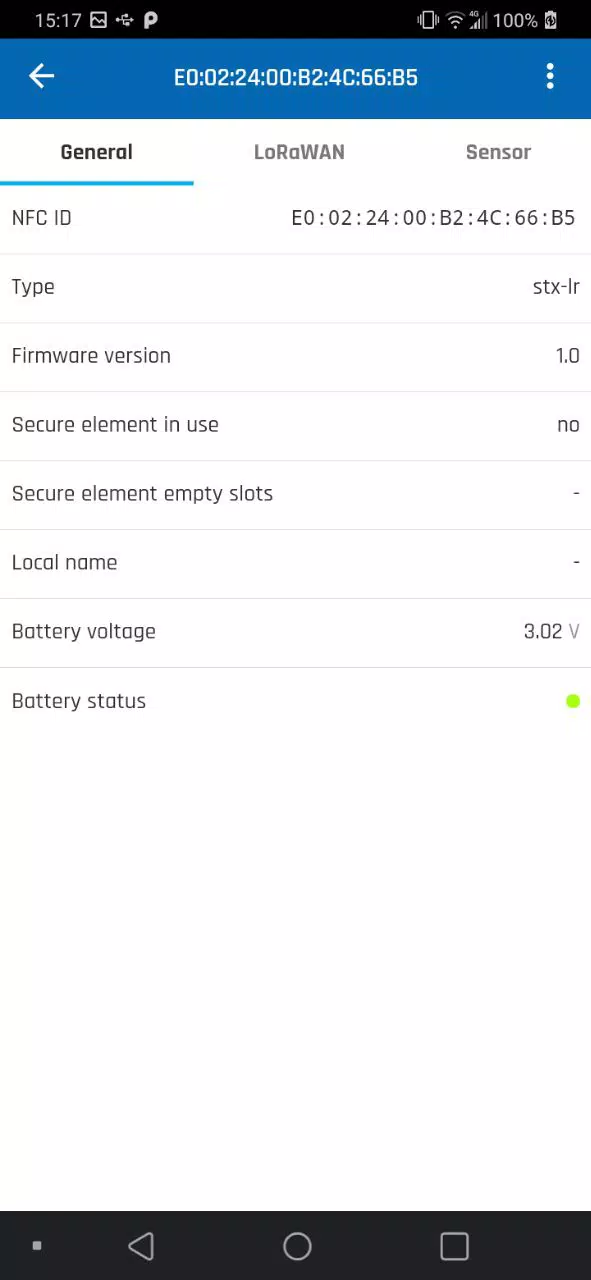591x1280 pixels.
Task: Tap the back arrow in header
Action: (41, 76)
